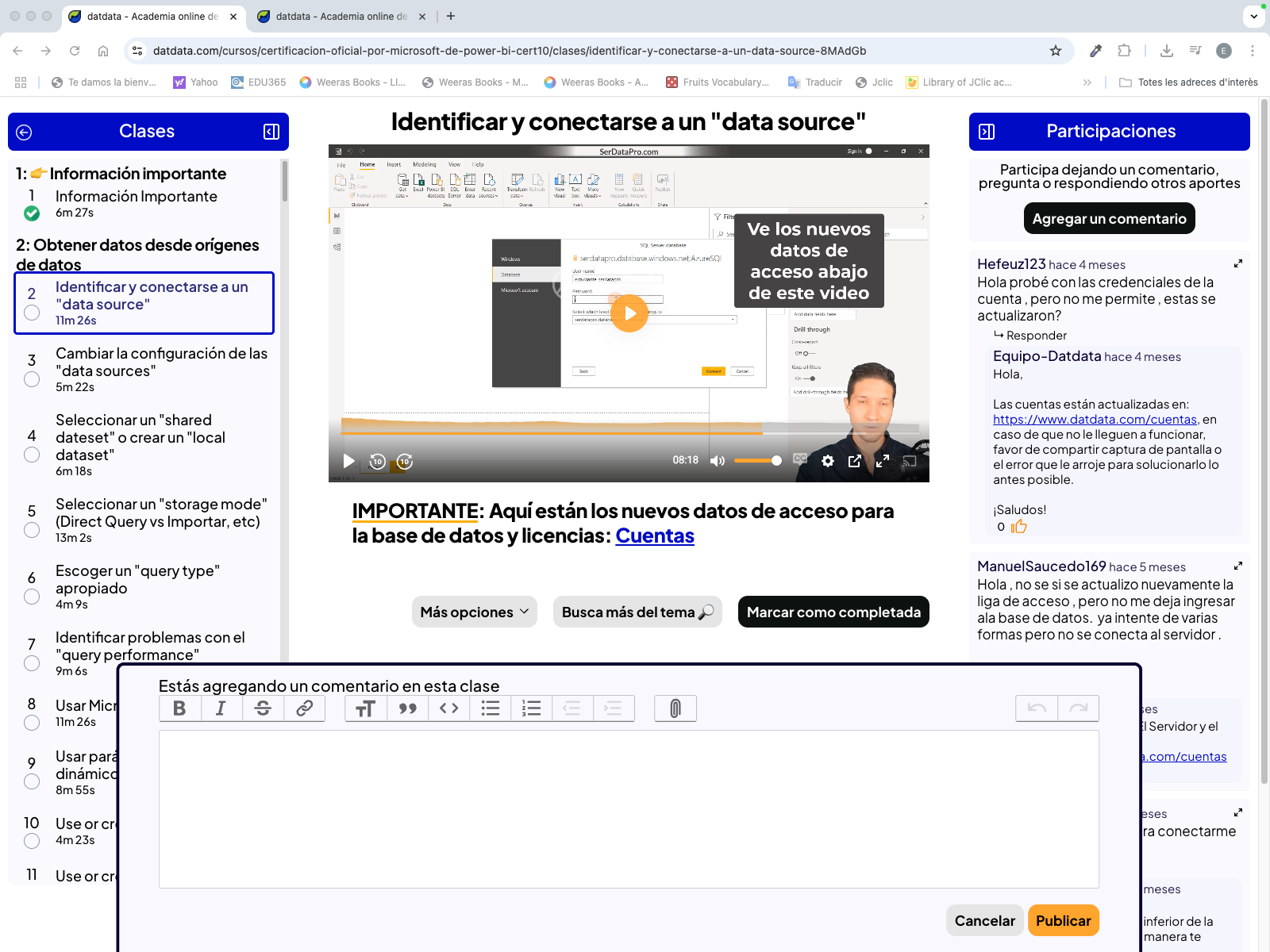The height and width of the screenshot is (952, 1270).
Task: Open the Más opciones dropdown
Action: tap(475, 612)
